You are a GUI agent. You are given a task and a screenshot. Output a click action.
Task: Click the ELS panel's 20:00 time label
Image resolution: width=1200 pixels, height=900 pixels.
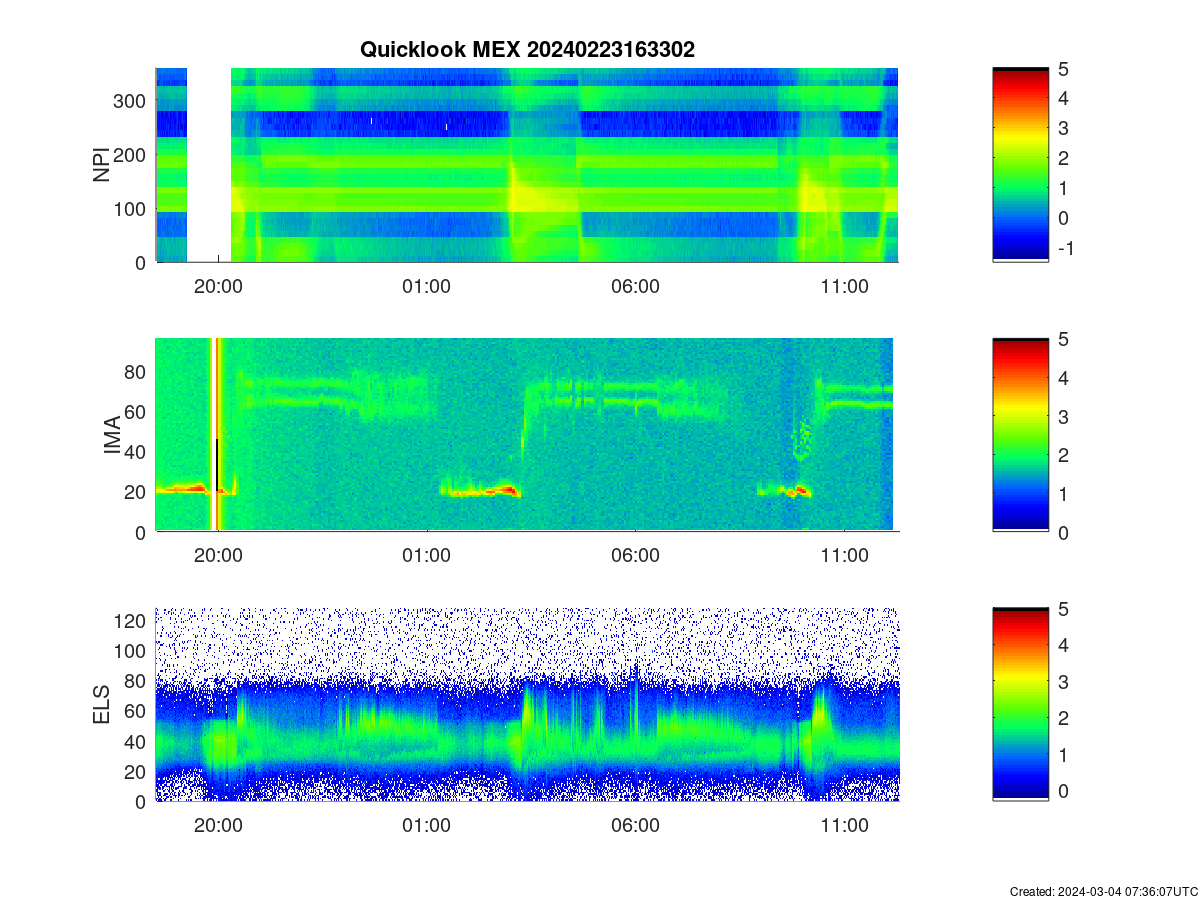click(218, 826)
